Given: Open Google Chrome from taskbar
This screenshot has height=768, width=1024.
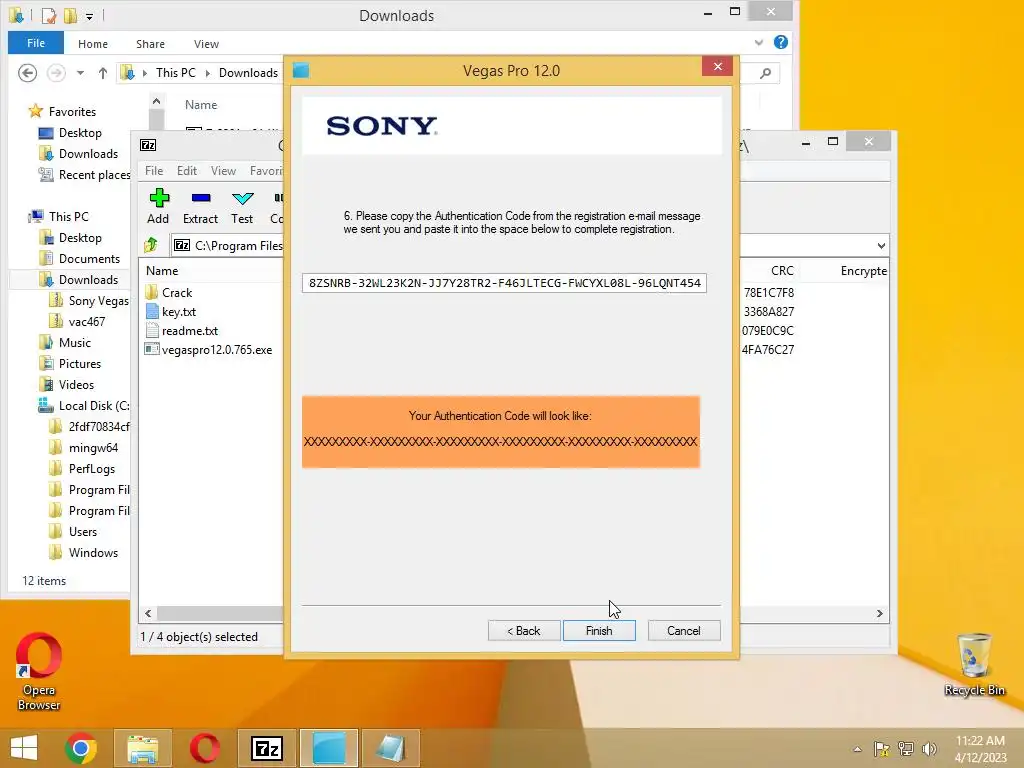Looking at the screenshot, I should [81, 748].
